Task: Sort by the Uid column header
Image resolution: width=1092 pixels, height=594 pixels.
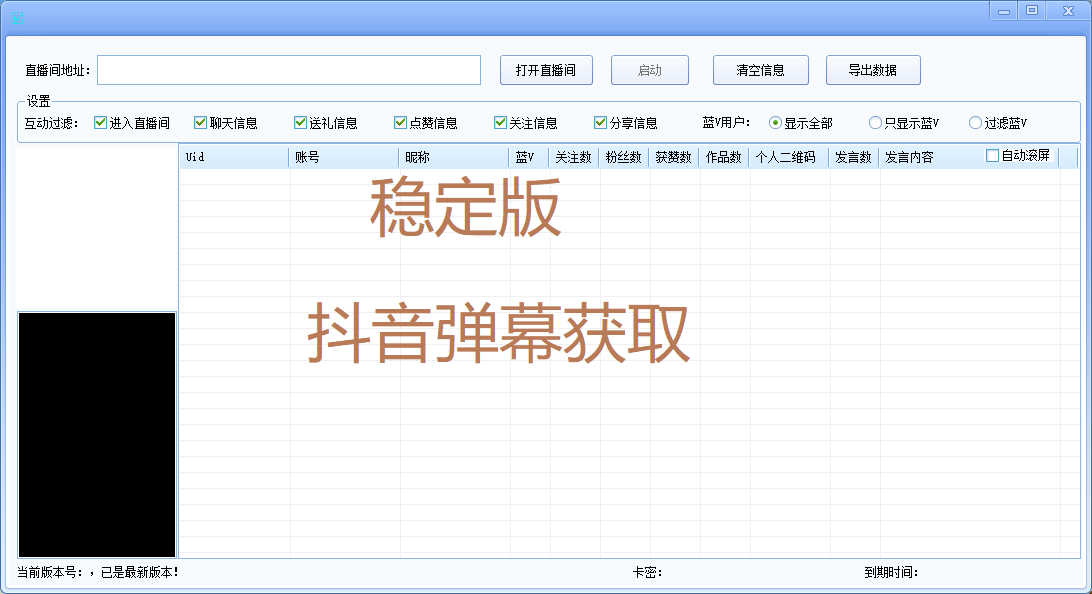Action: click(234, 157)
